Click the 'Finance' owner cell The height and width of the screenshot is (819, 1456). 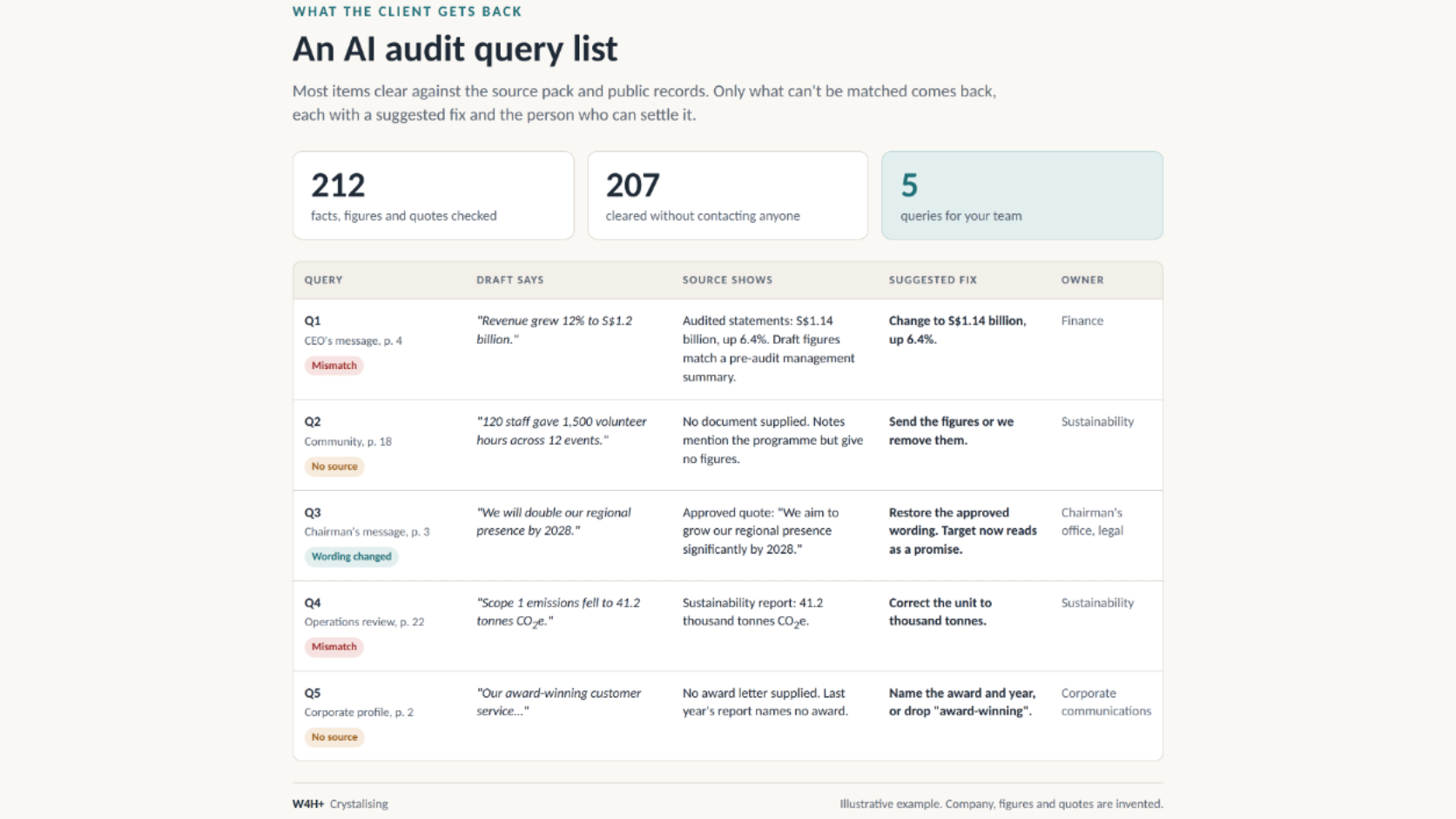(1082, 320)
